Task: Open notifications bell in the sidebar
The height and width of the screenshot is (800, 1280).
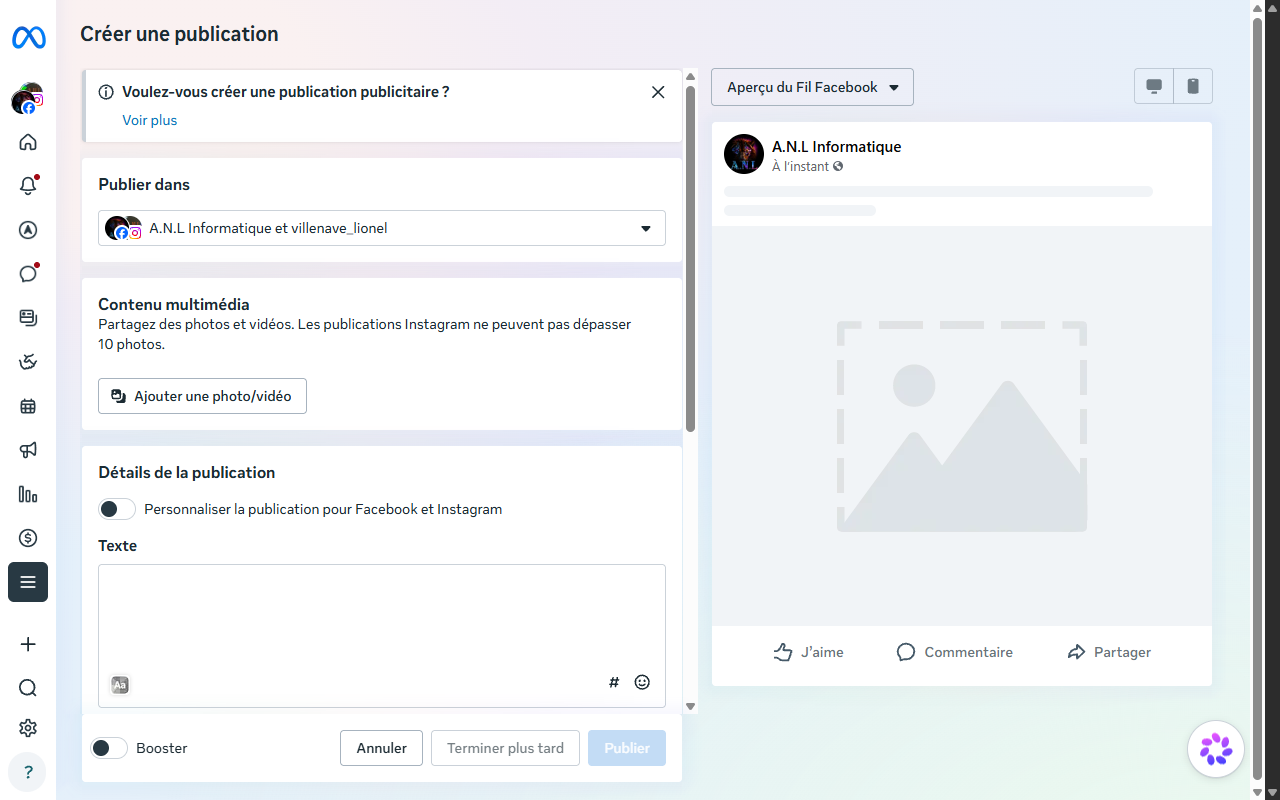Action: click(x=28, y=186)
